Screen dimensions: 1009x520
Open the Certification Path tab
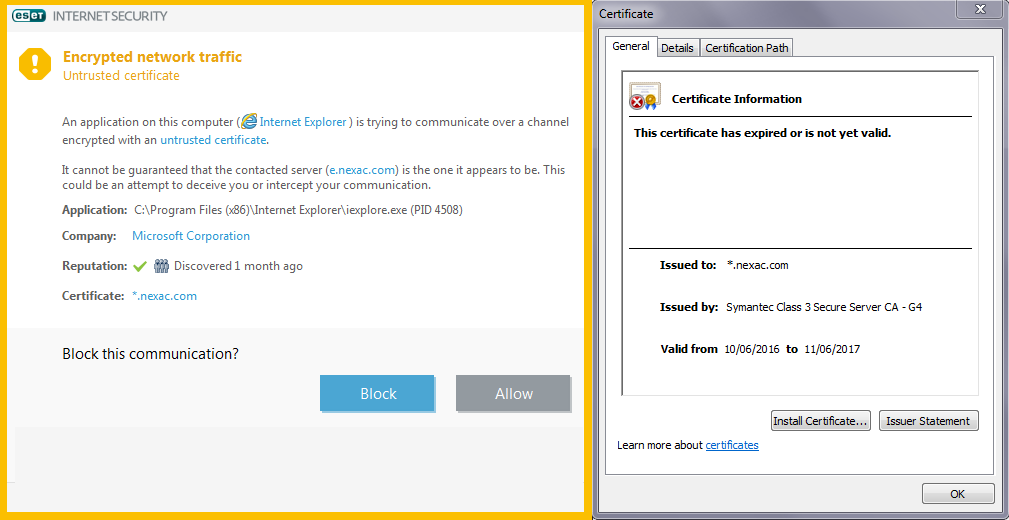point(746,48)
